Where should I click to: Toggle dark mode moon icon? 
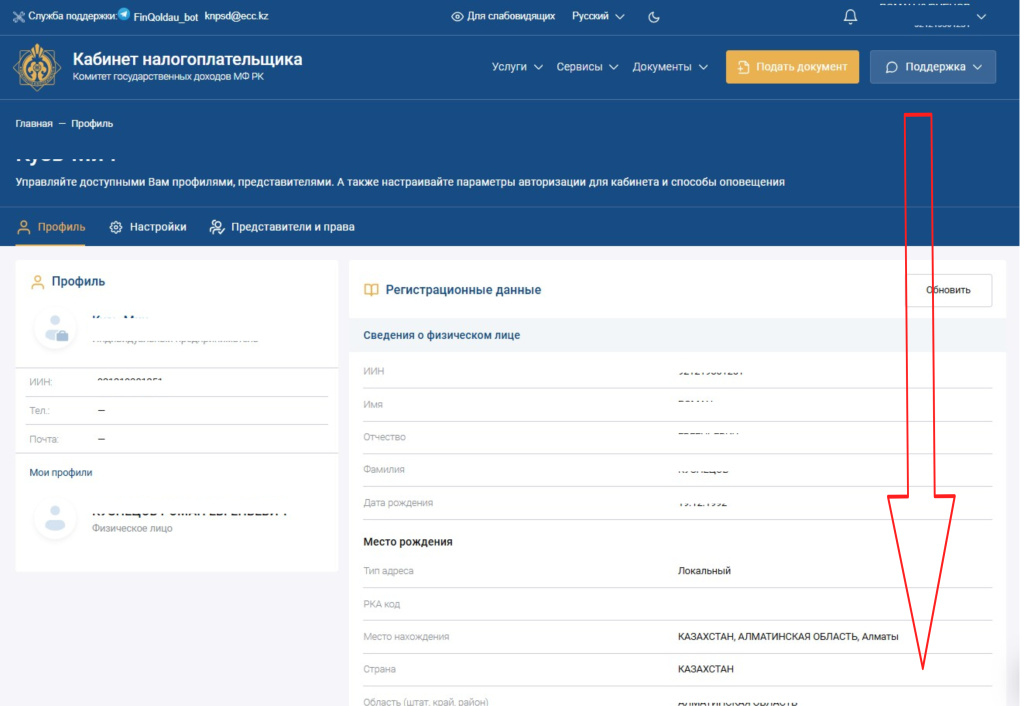[x=654, y=17]
